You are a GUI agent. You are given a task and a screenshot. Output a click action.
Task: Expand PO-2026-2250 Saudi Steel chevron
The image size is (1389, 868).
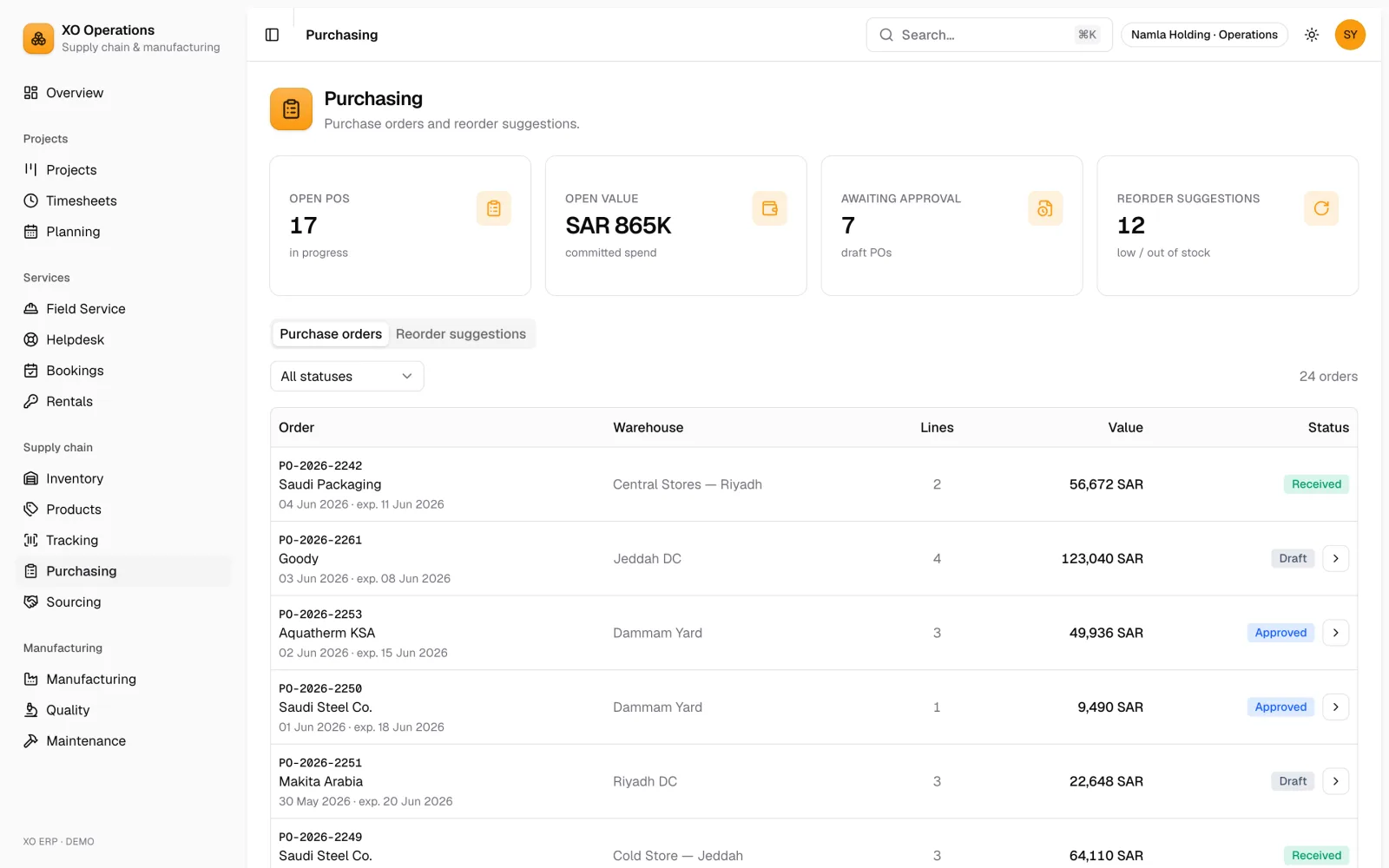pyautogui.click(x=1335, y=707)
